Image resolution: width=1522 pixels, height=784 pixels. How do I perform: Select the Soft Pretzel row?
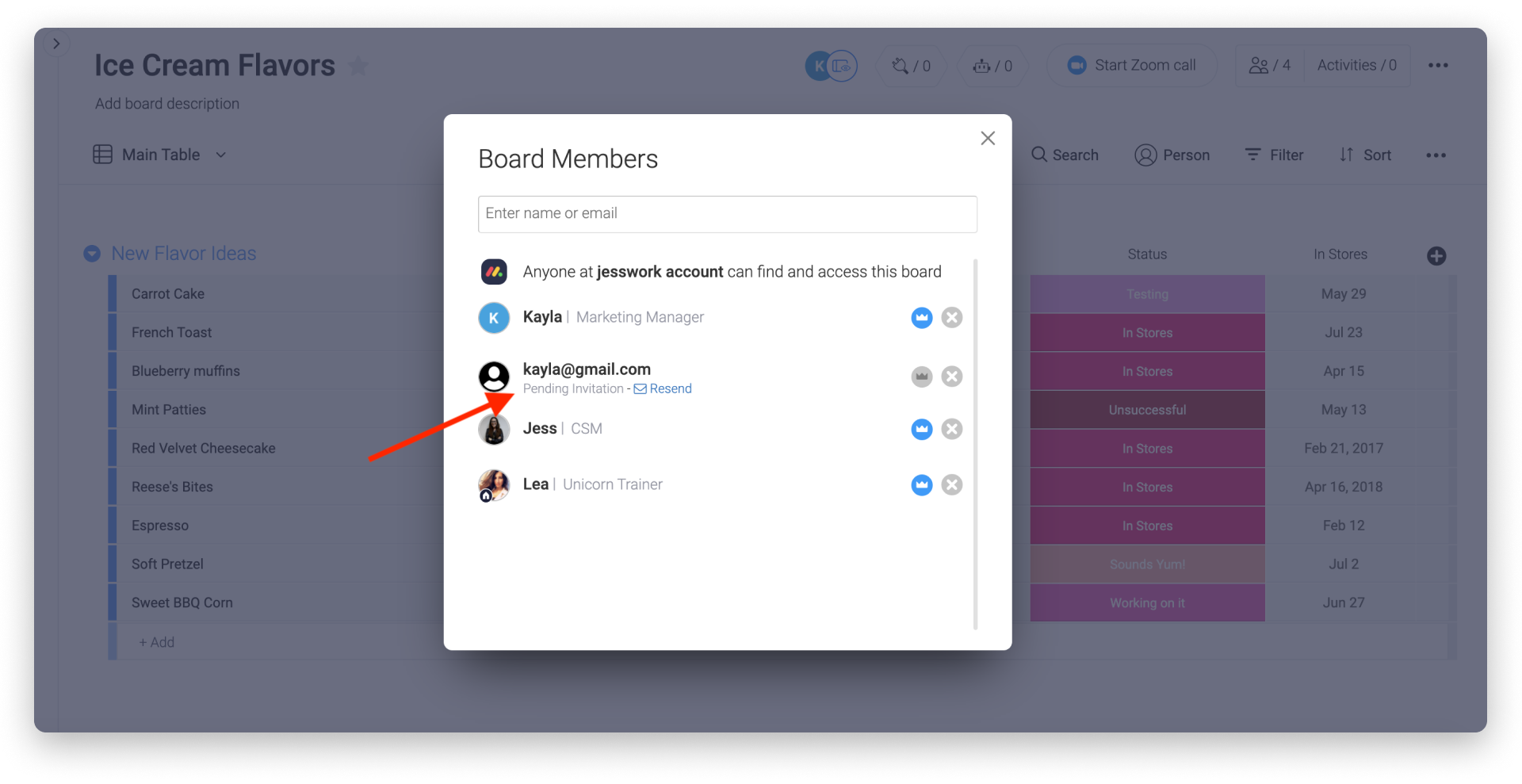(167, 564)
